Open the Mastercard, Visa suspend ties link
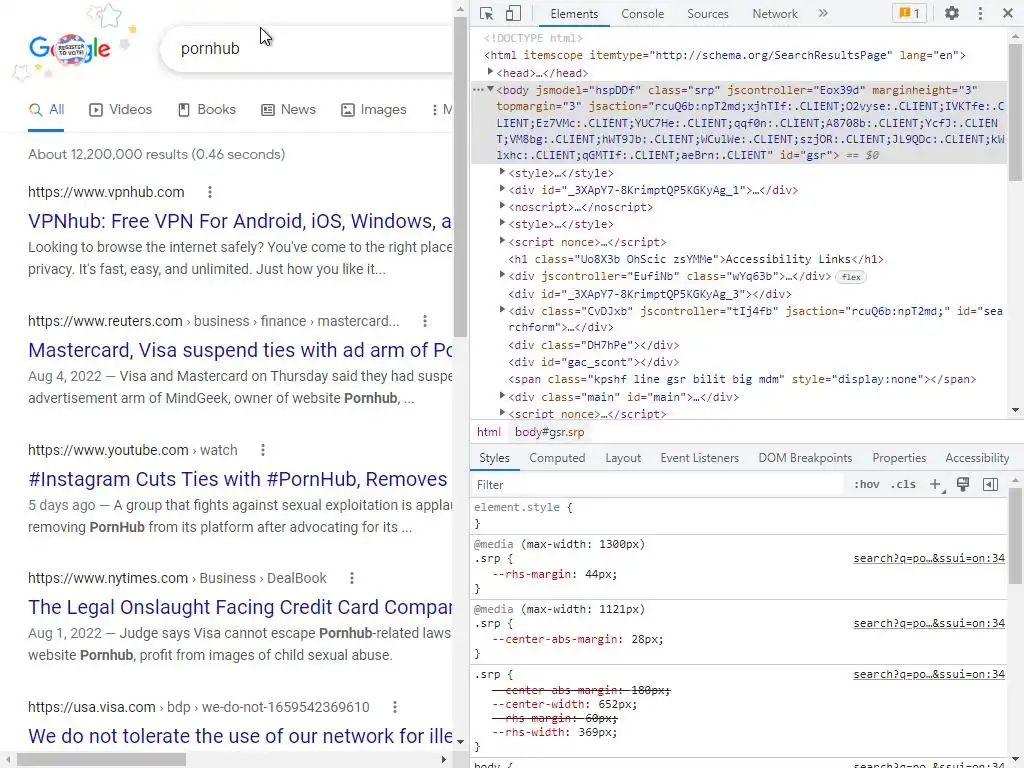1024x768 pixels. (240, 350)
